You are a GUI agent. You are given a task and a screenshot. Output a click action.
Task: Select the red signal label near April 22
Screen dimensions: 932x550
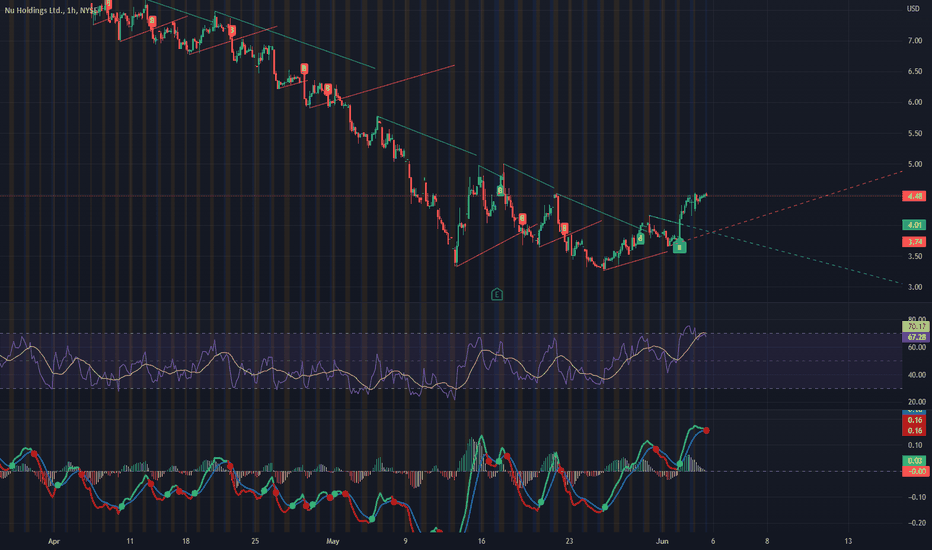(x=232, y=30)
